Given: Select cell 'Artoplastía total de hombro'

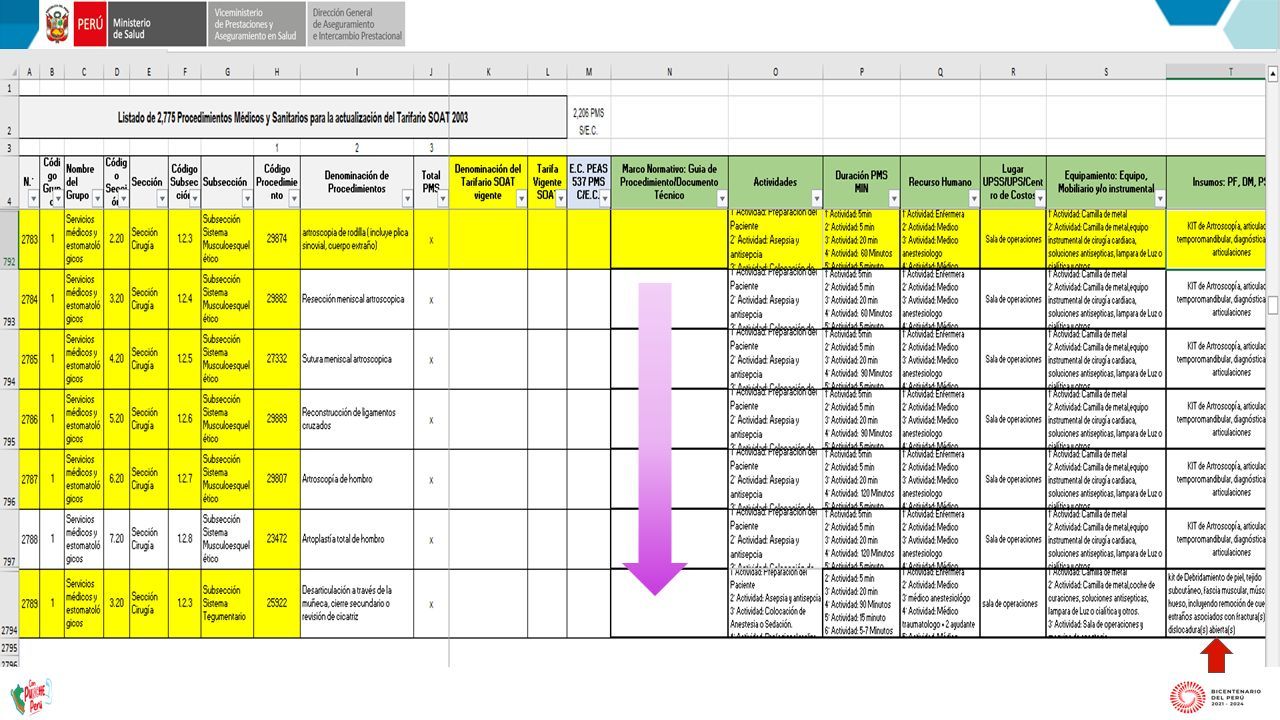Looking at the screenshot, I should point(357,539).
